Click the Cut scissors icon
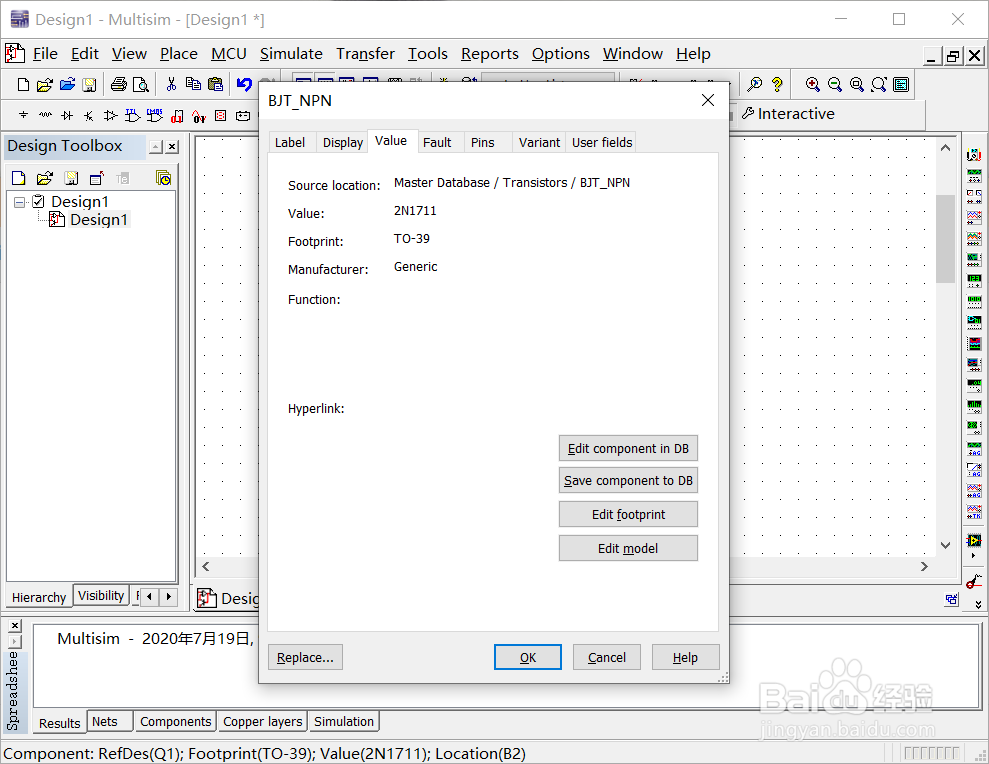This screenshot has width=989, height=764. (x=171, y=85)
